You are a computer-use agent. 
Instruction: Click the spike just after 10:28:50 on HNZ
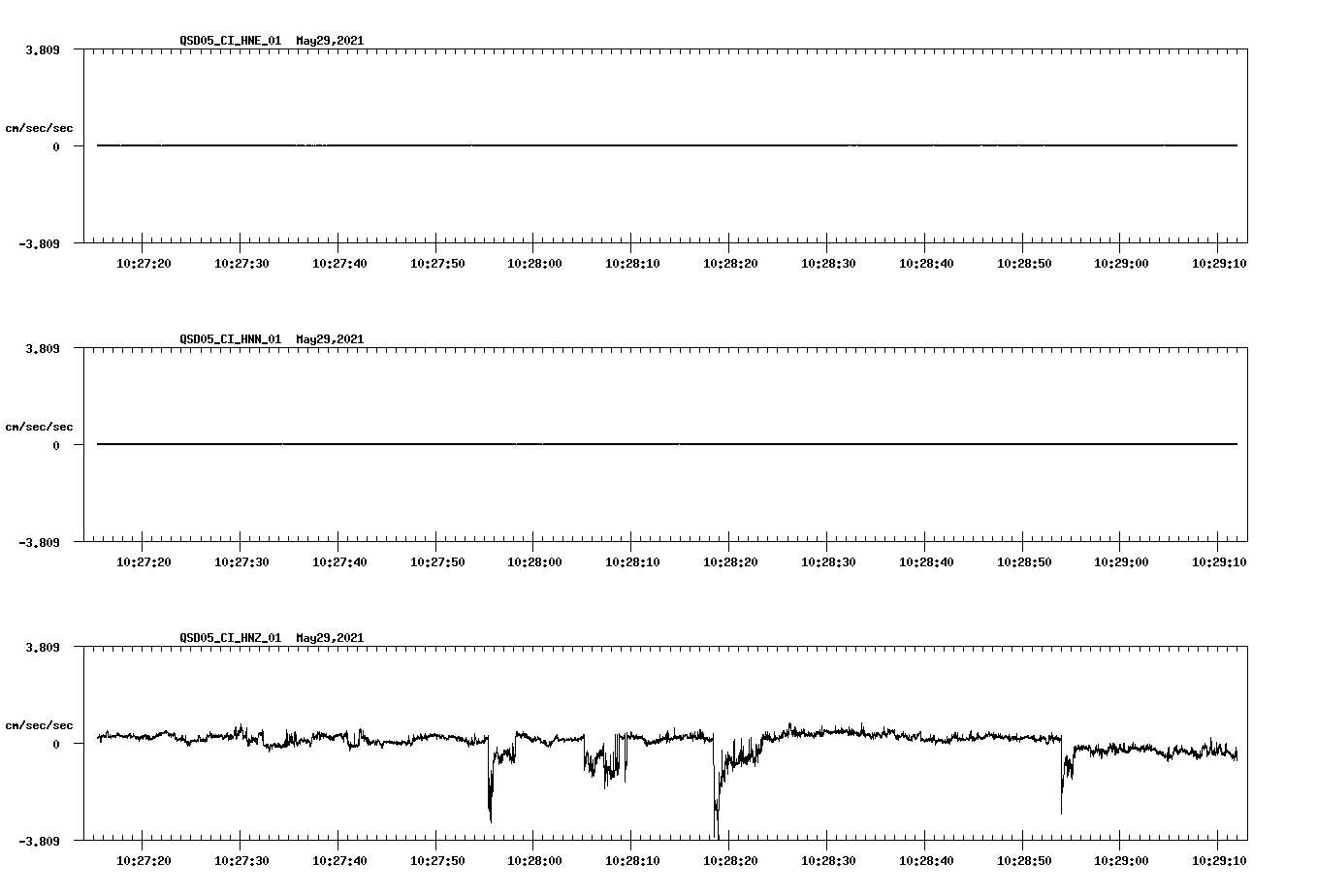(1061, 785)
